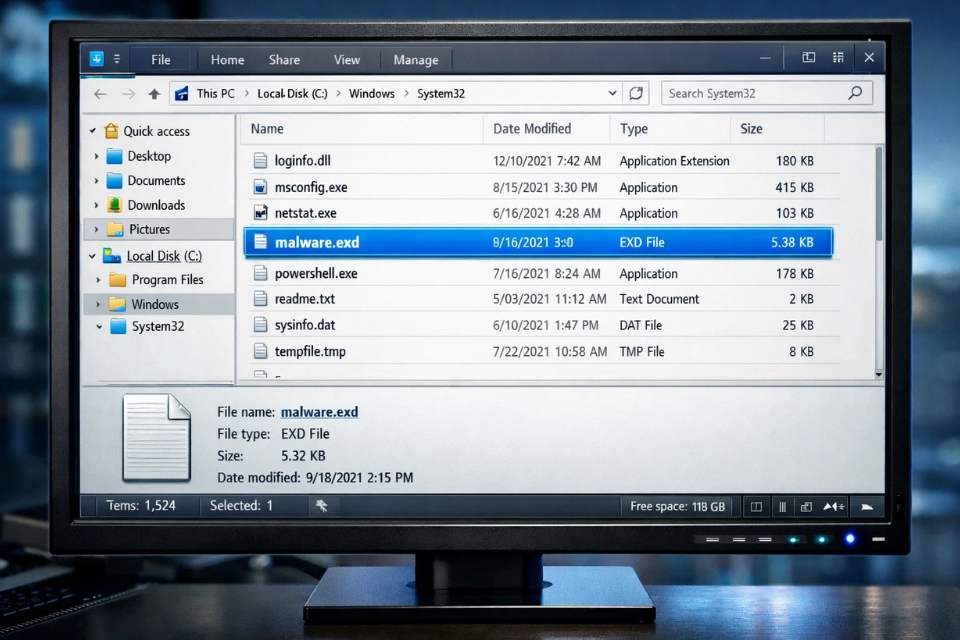Sort files by the Date Modified column header
This screenshot has width=960, height=640.
pos(532,129)
